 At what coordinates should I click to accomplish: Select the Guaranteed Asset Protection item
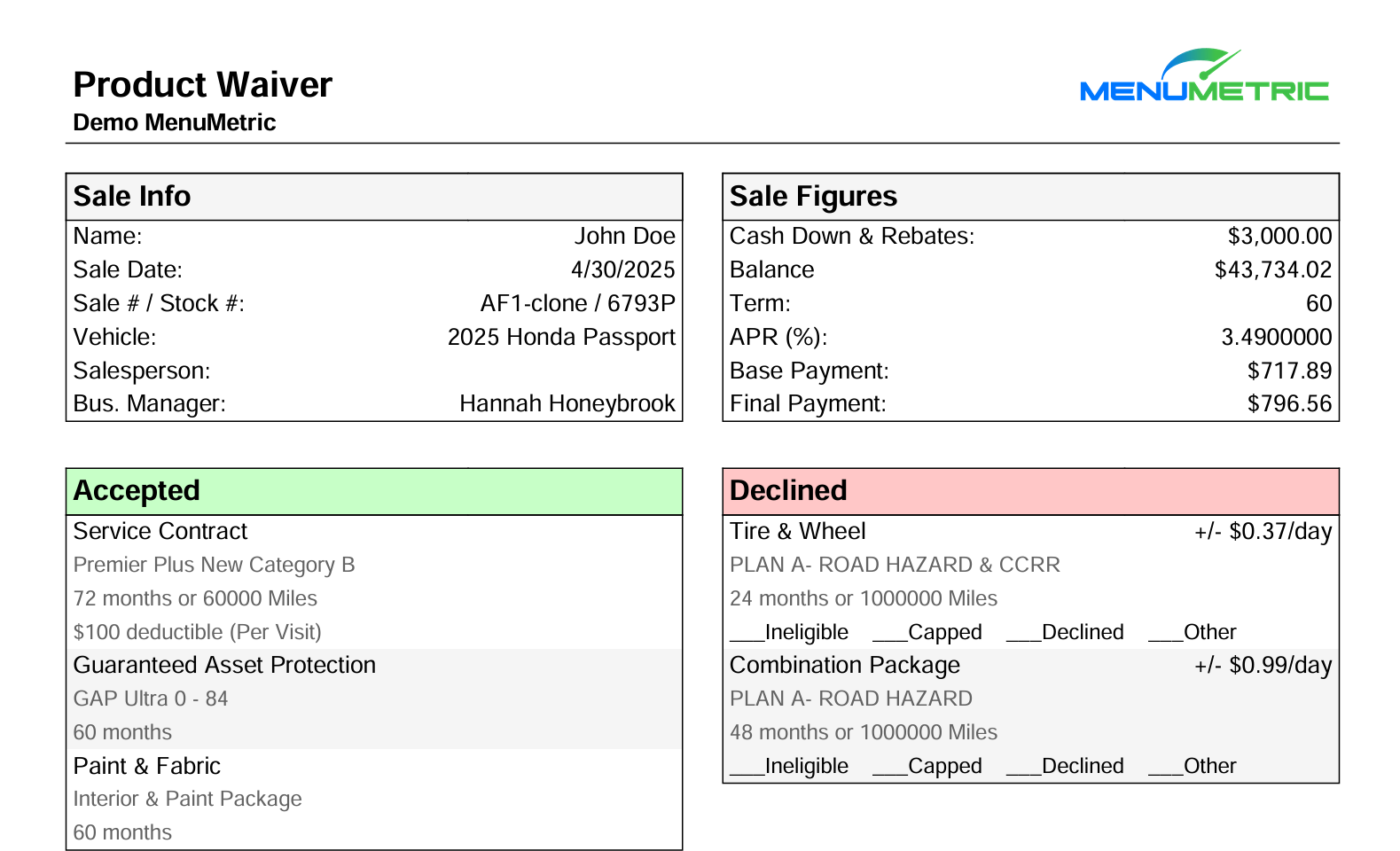pos(224,665)
